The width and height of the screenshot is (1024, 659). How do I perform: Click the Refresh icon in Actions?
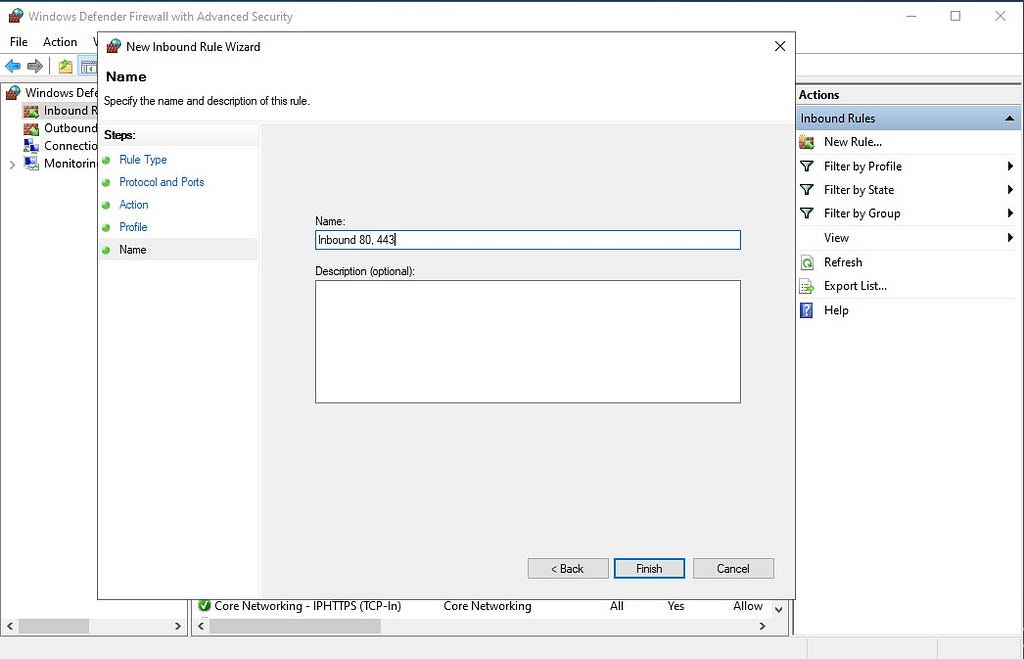point(807,263)
